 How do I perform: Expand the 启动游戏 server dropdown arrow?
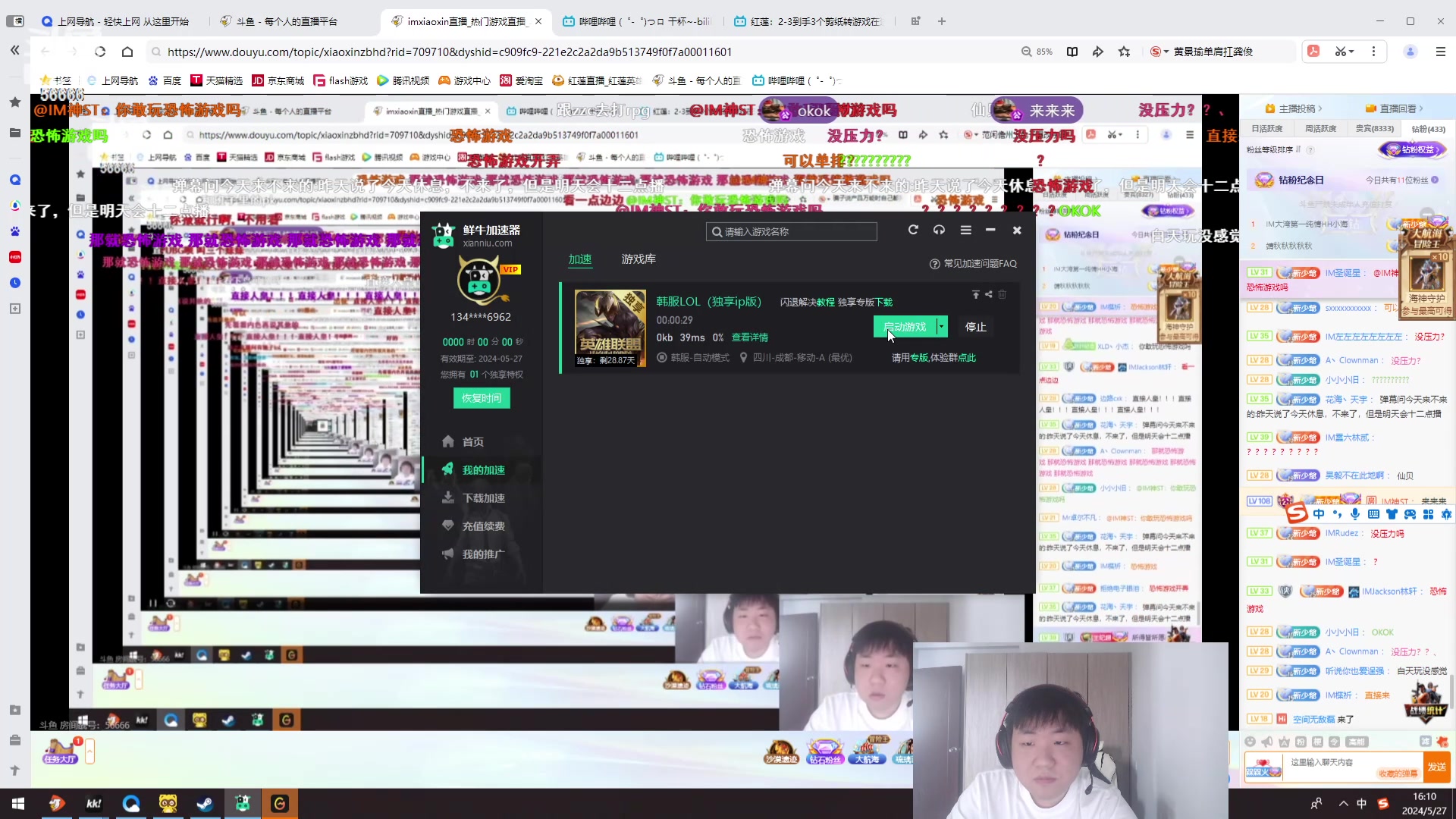pos(940,326)
